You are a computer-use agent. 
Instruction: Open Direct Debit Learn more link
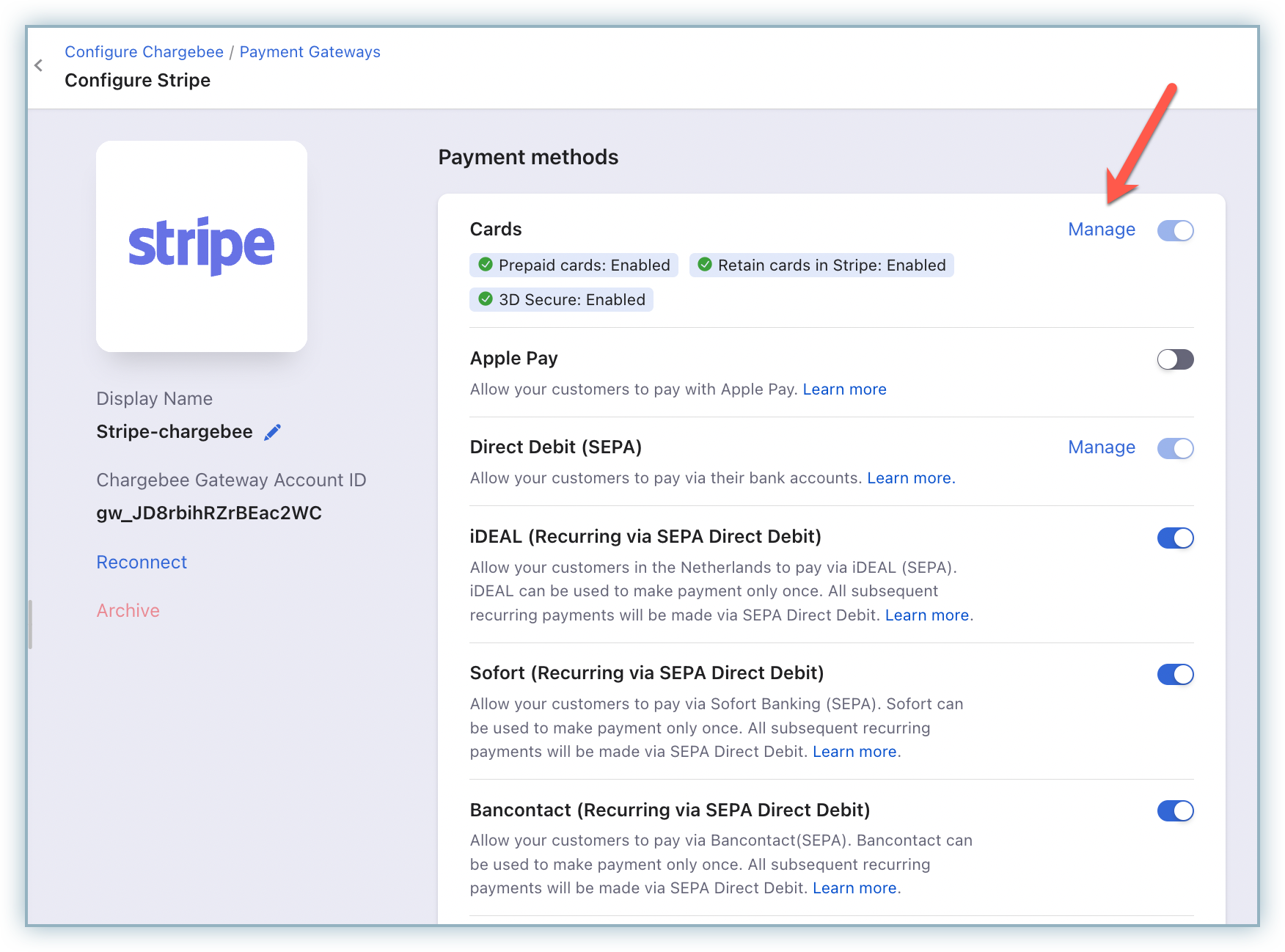click(909, 478)
